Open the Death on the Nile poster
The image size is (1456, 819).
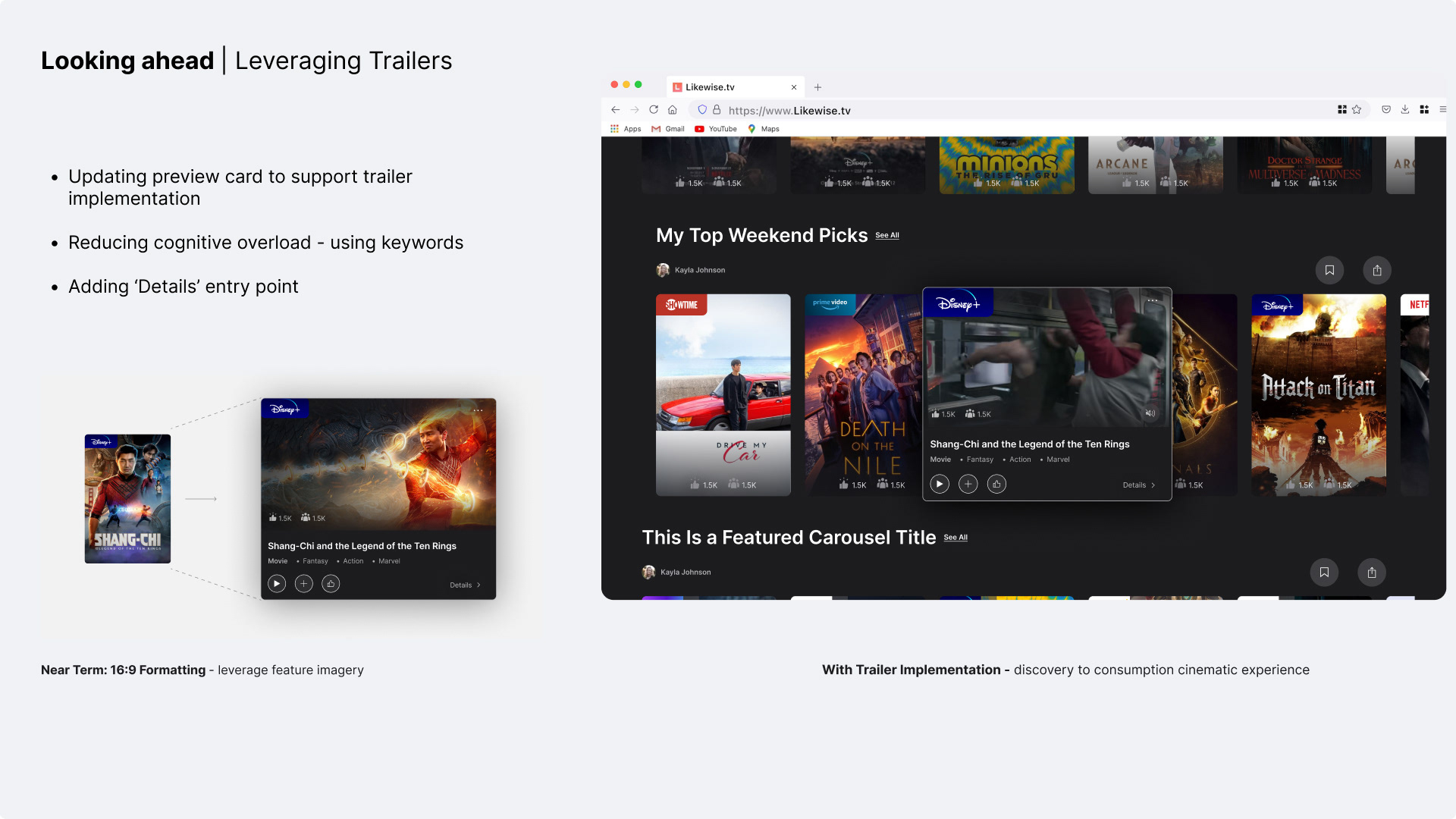tap(864, 395)
